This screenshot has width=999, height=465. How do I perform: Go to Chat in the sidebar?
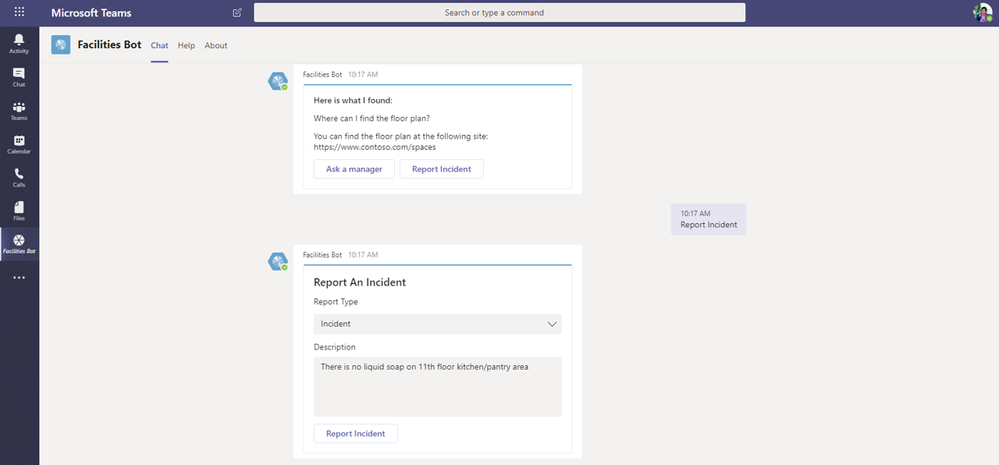pyautogui.click(x=19, y=77)
